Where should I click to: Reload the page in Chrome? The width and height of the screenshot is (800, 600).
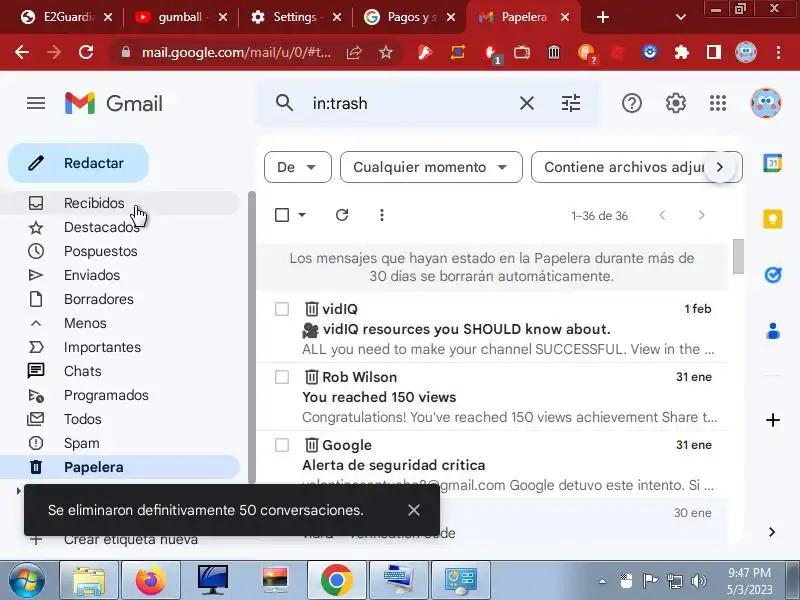(86, 52)
